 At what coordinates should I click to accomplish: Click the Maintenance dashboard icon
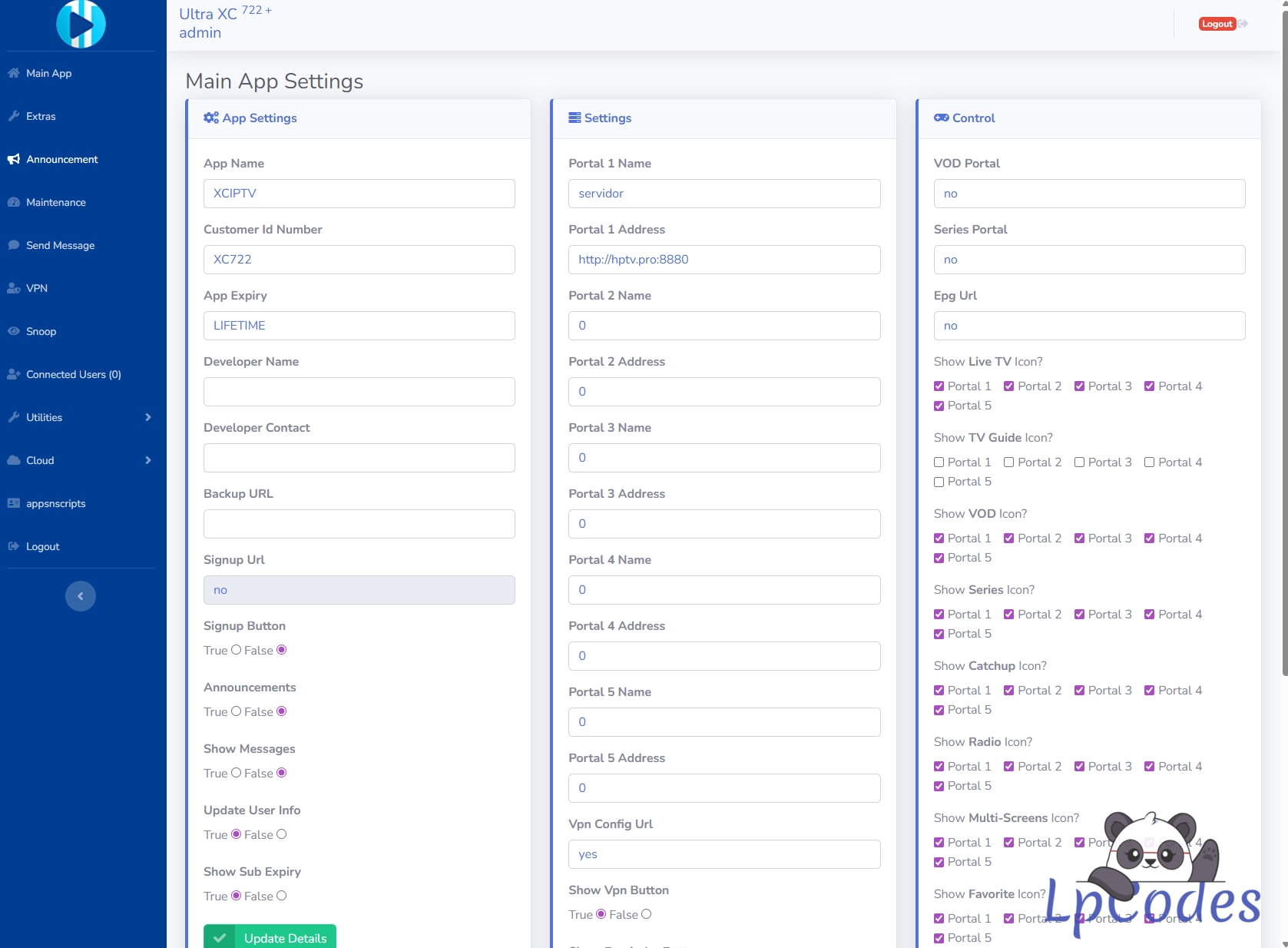[14, 202]
